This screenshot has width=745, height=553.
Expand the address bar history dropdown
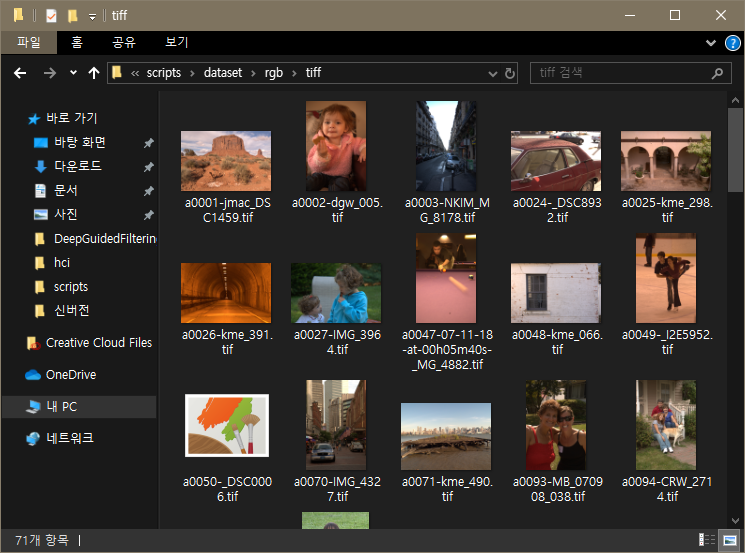pyautogui.click(x=493, y=74)
